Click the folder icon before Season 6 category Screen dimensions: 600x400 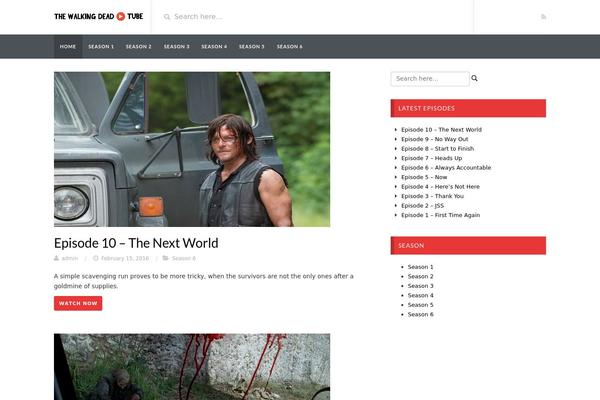pyautogui.click(x=165, y=258)
